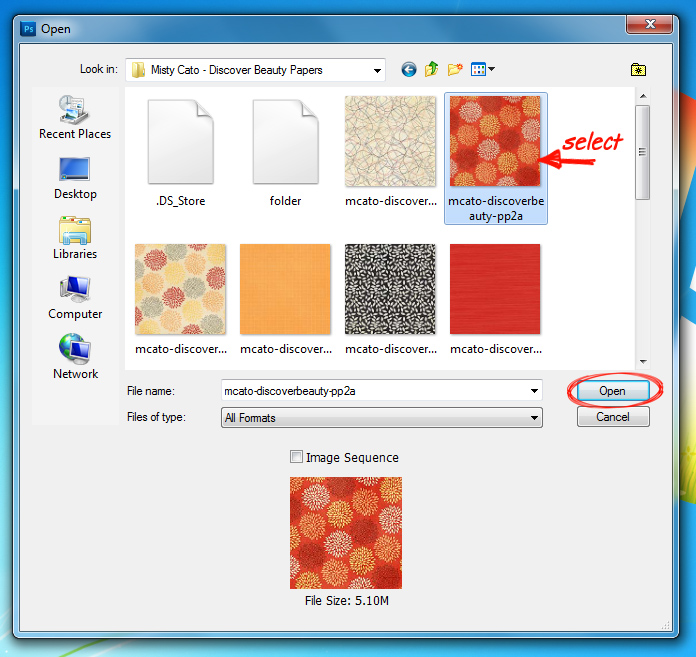Select the cream floral paper thumbnail
Viewport: 696px width, 657px height.
[180, 289]
